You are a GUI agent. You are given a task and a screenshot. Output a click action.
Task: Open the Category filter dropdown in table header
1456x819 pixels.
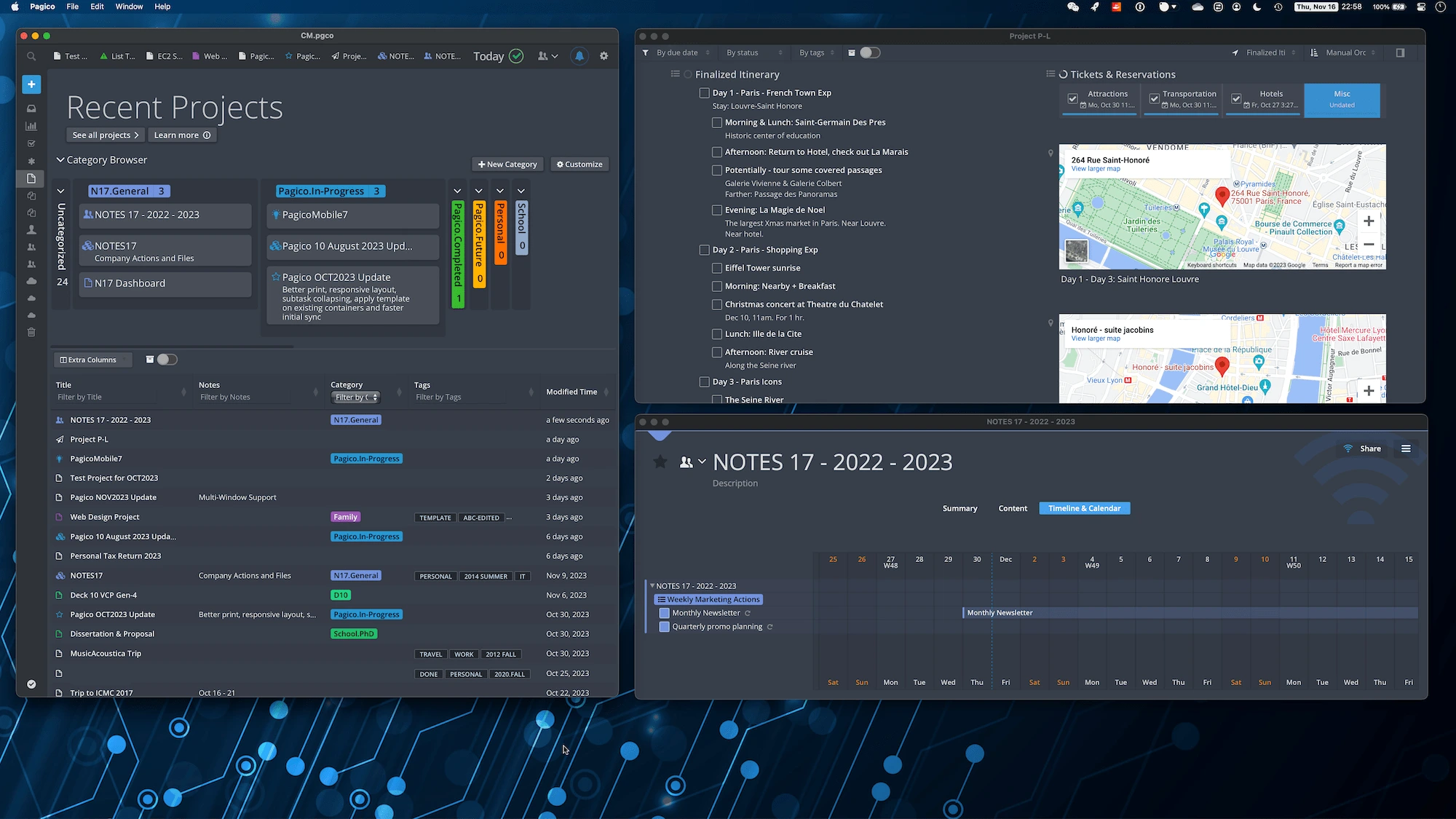coord(356,397)
